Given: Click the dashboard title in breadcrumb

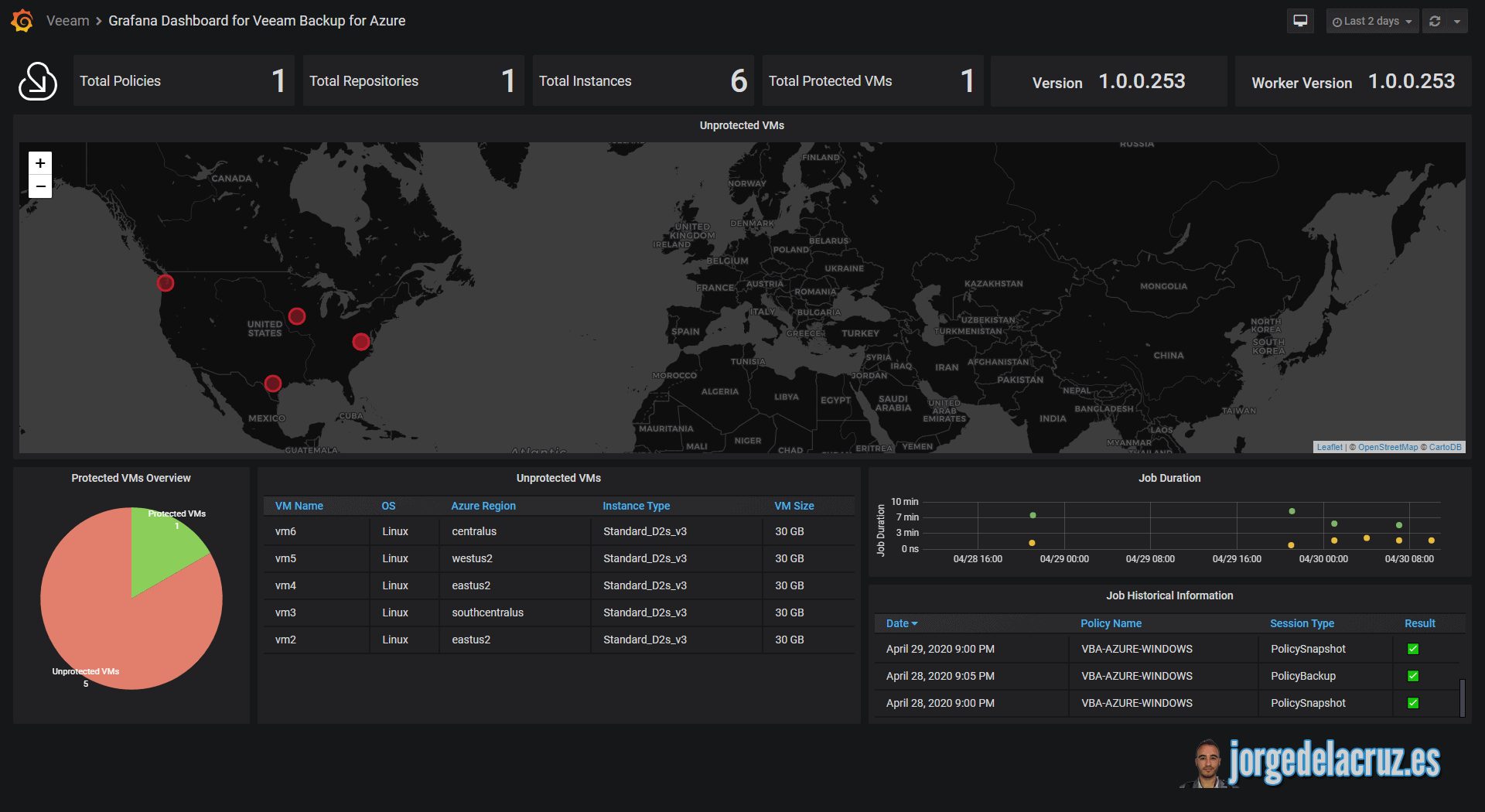Looking at the screenshot, I should point(257,21).
